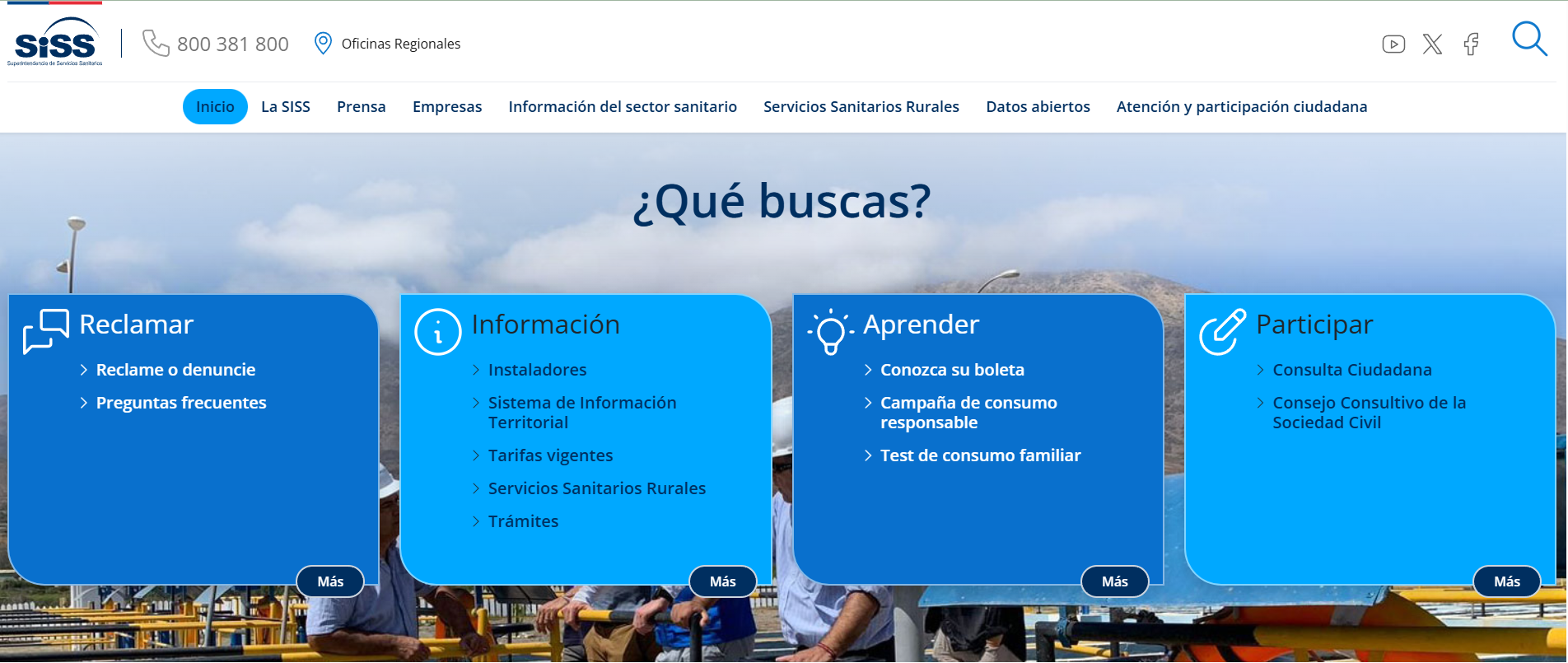Open the Preguntas frecuentes link
Image resolution: width=1568 pixels, height=663 pixels.
tap(181, 403)
